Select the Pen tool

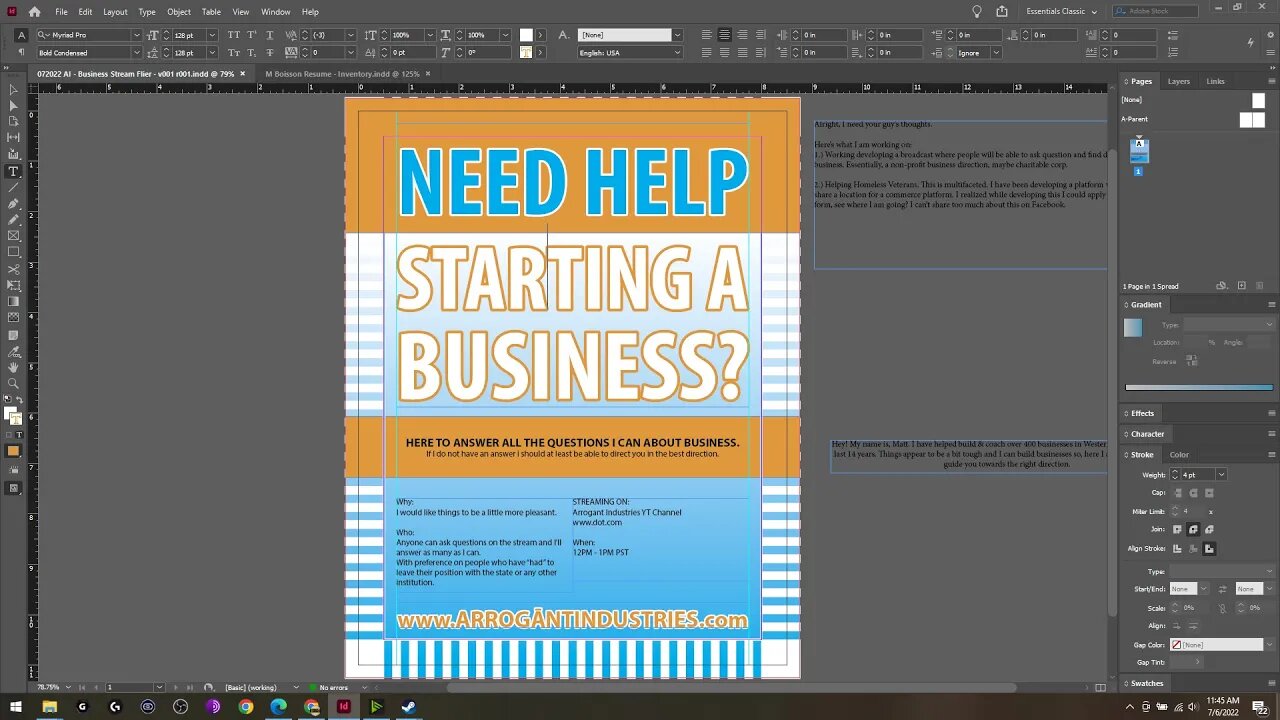(x=13, y=204)
